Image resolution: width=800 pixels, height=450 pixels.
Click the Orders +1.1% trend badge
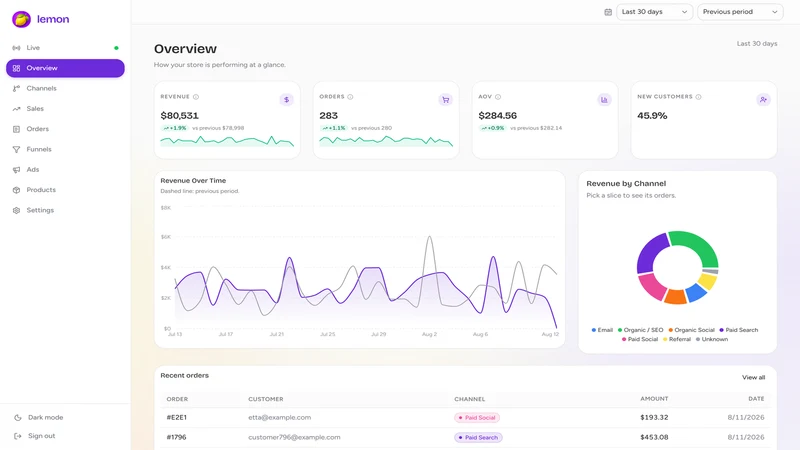pyautogui.click(x=334, y=128)
